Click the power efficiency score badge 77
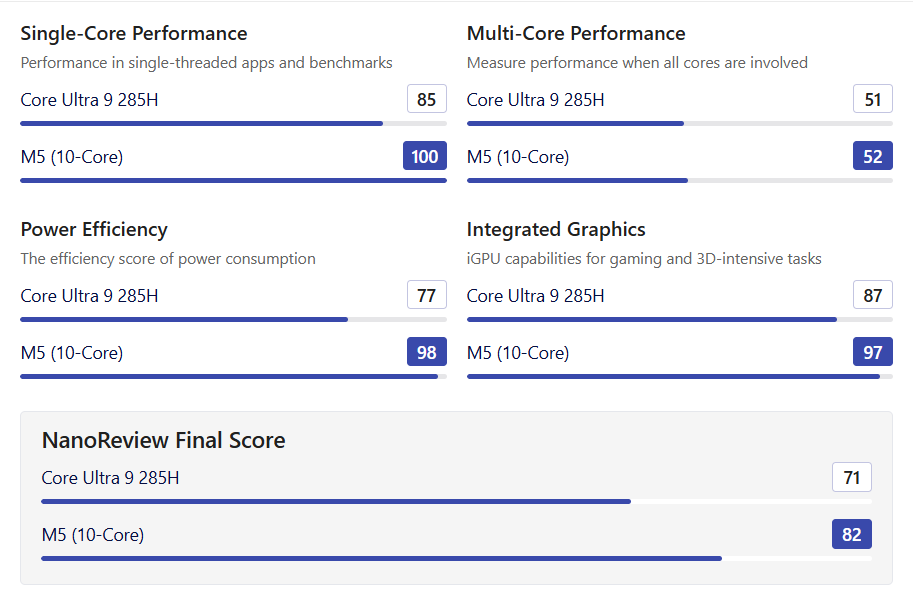This screenshot has width=913, height=600. click(426, 296)
